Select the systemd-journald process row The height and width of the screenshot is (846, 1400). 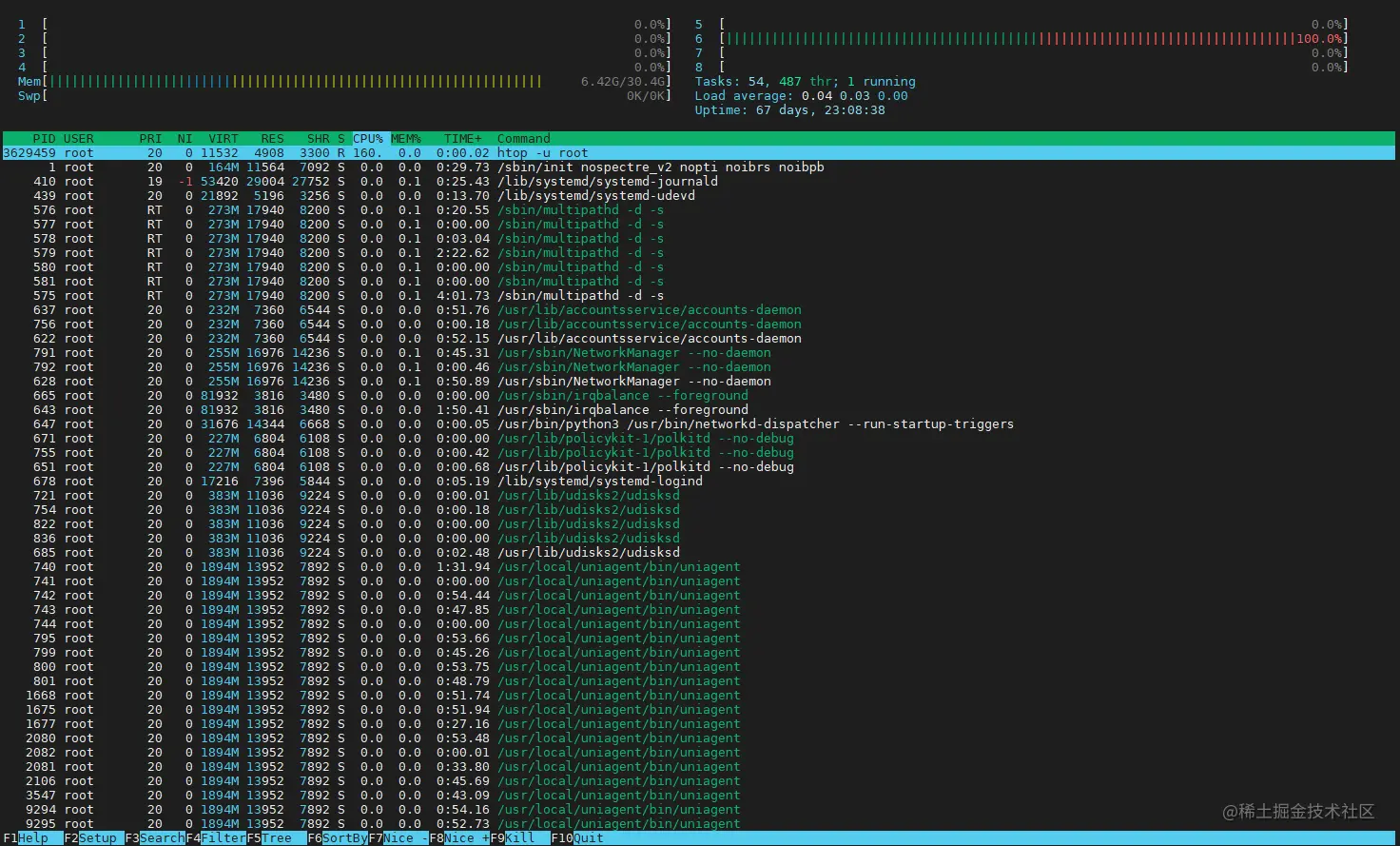coord(699,182)
